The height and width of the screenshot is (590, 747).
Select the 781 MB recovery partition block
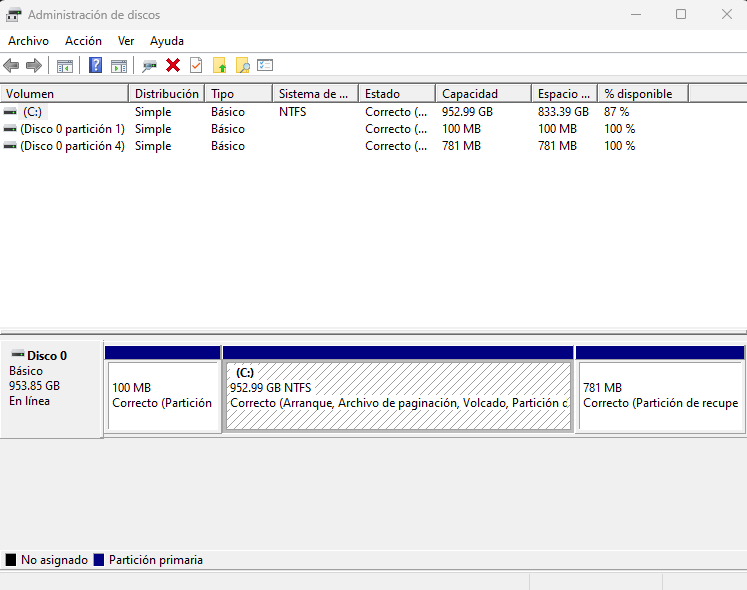pyautogui.click(x=660, y=396)
